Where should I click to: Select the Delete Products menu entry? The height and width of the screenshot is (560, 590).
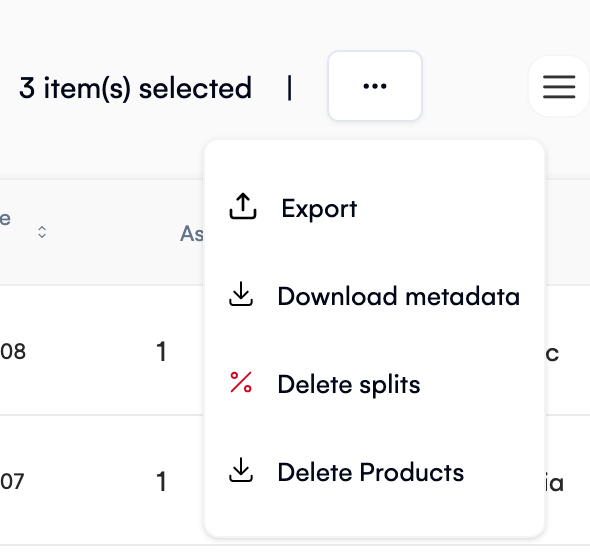coord(371,472)
